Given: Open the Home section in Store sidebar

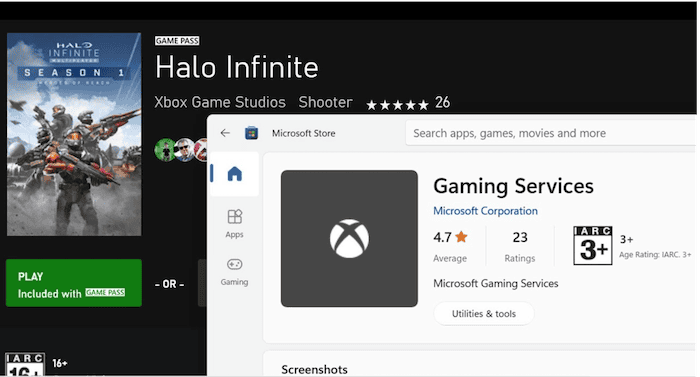Looking at the screenshot, I should [x=234, y=174].
